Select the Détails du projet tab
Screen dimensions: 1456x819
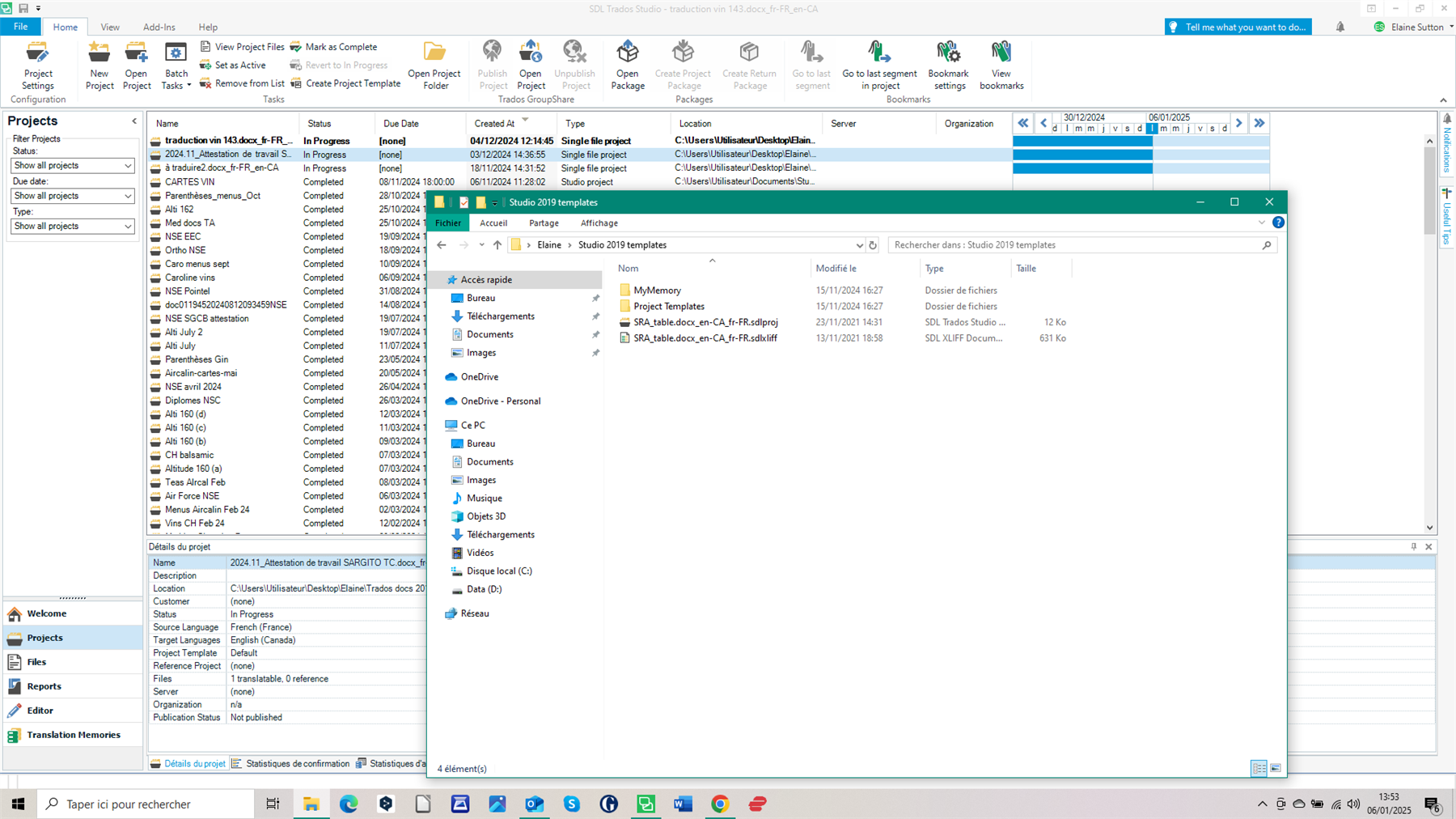(x=188, y=763)
